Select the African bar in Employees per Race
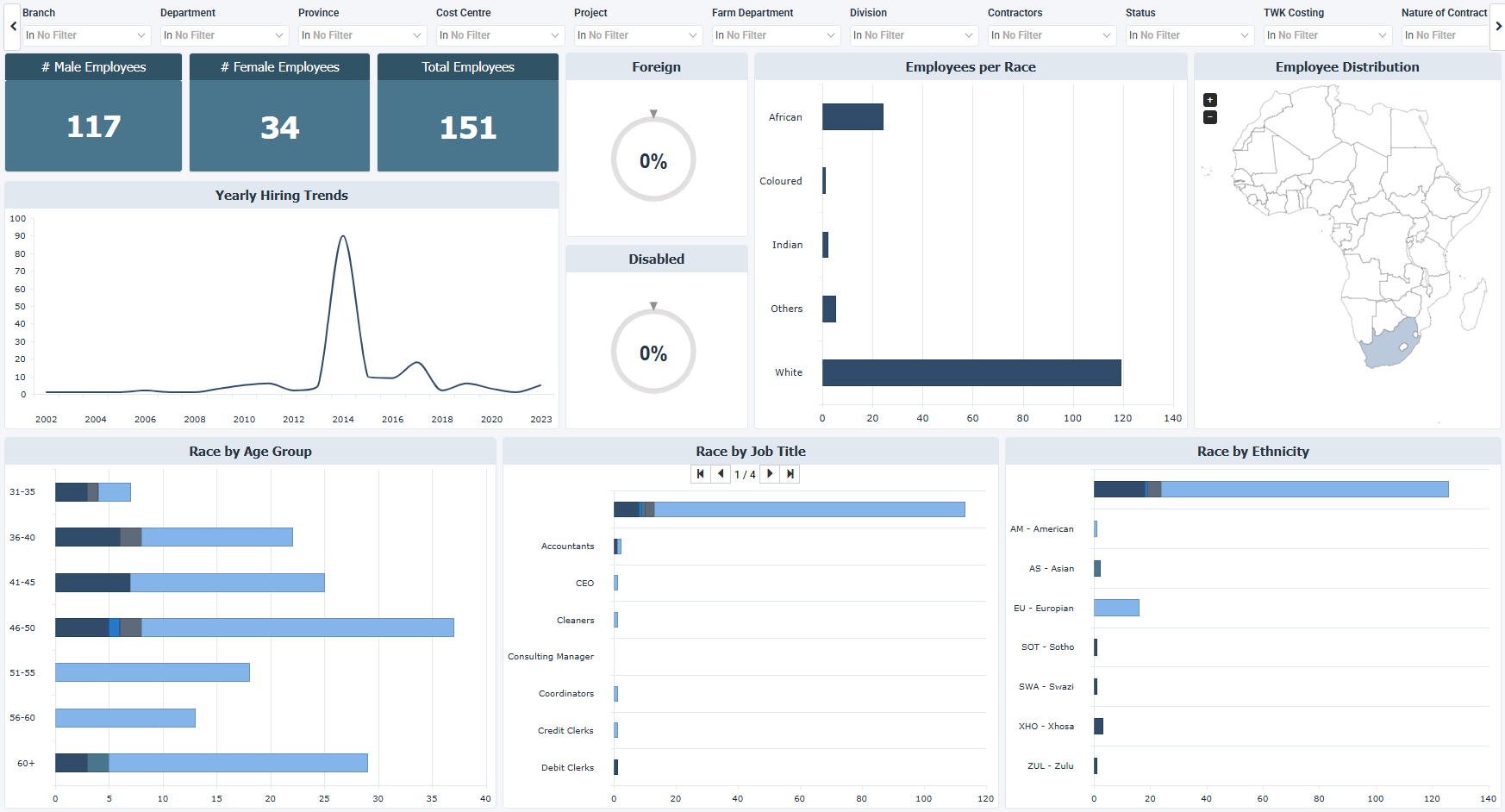The height and width of the screenshot is (812, 1505). [x=852, y=117]
